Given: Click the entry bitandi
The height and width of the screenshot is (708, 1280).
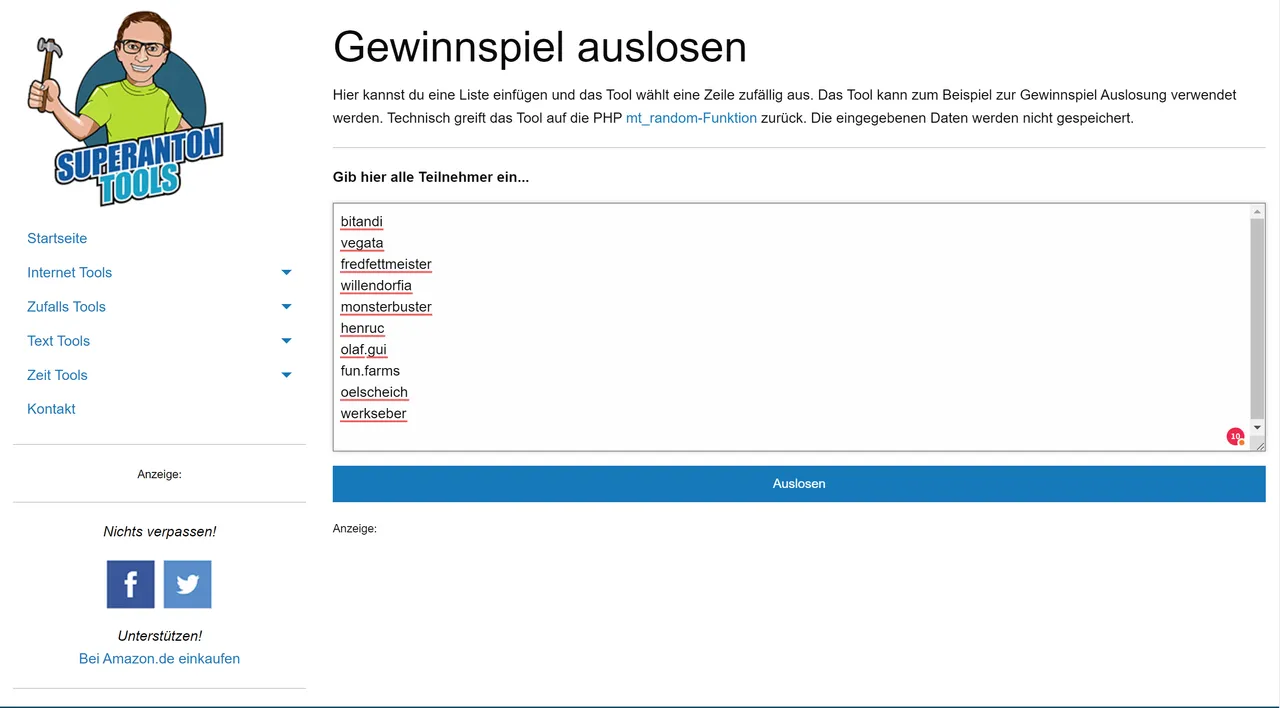Looking at the screenshot, I should [362, 221].
